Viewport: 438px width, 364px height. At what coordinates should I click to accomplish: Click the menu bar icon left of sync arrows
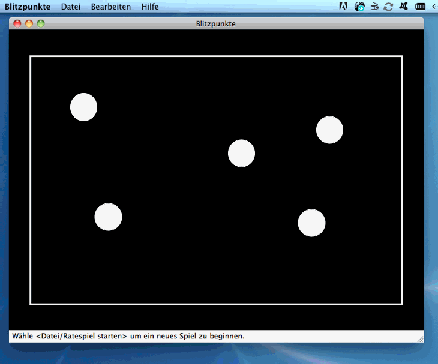(x=375, y=6)
